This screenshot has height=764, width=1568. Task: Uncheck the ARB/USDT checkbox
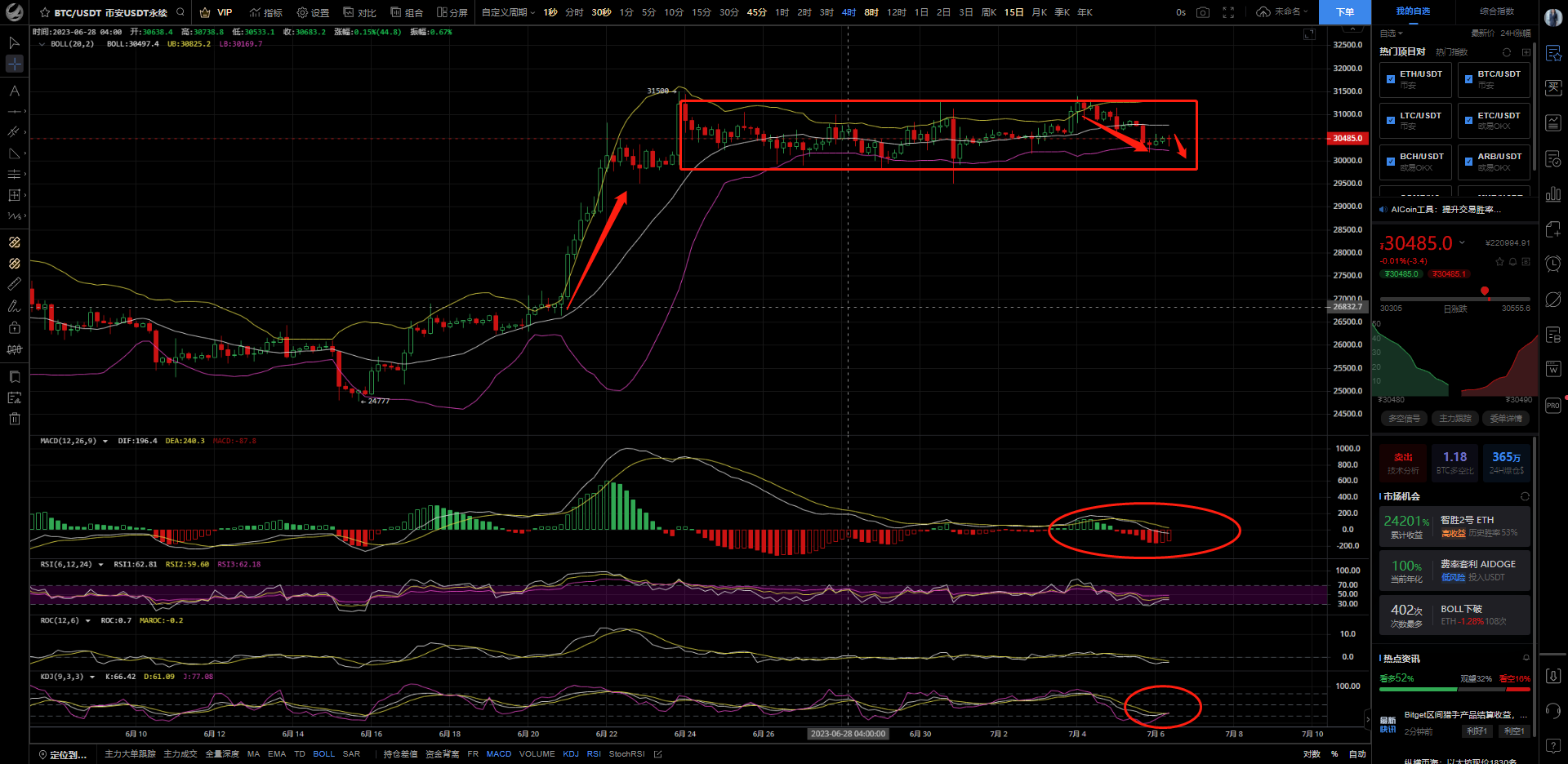pyautogui.click(x=1468, y=162)
